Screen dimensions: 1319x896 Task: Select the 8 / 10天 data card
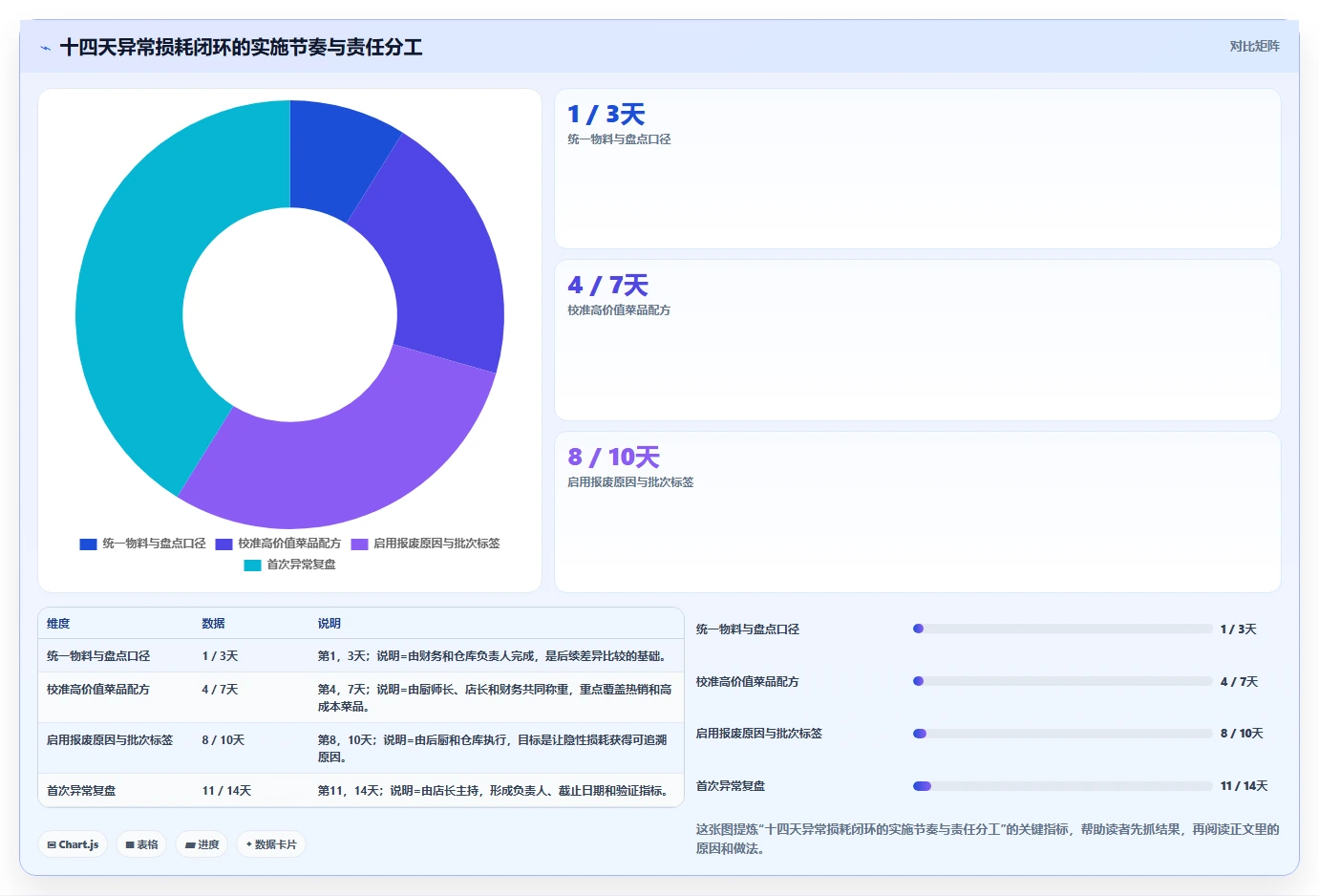coord(917,512)
